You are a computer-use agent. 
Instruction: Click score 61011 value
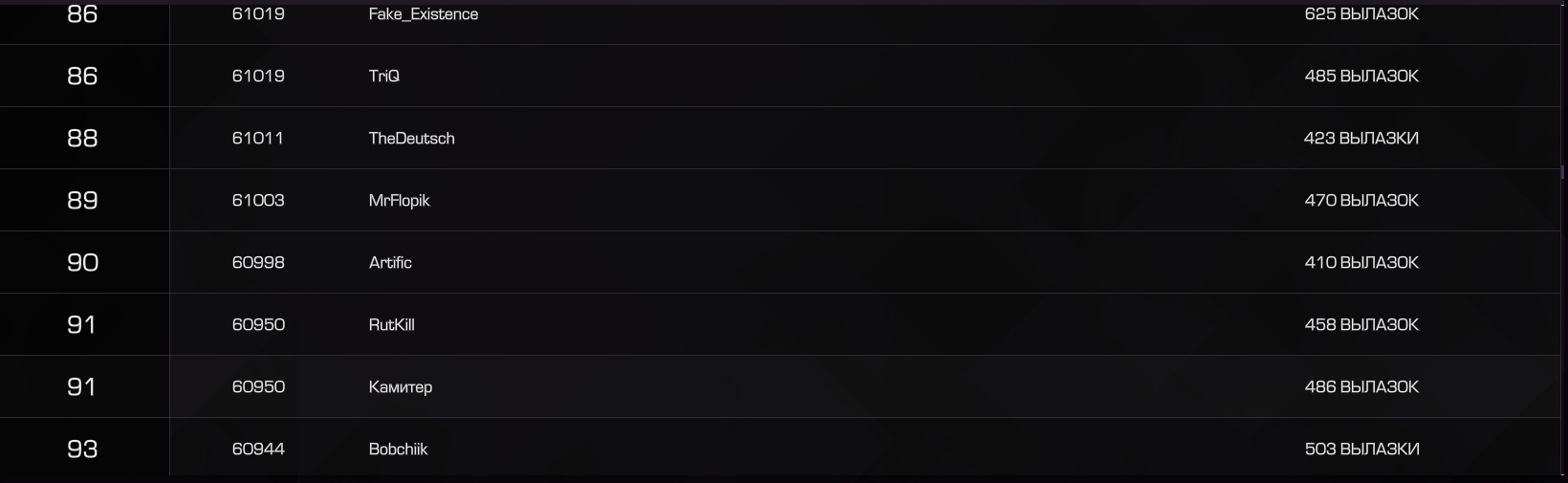(x=258, y=138)
